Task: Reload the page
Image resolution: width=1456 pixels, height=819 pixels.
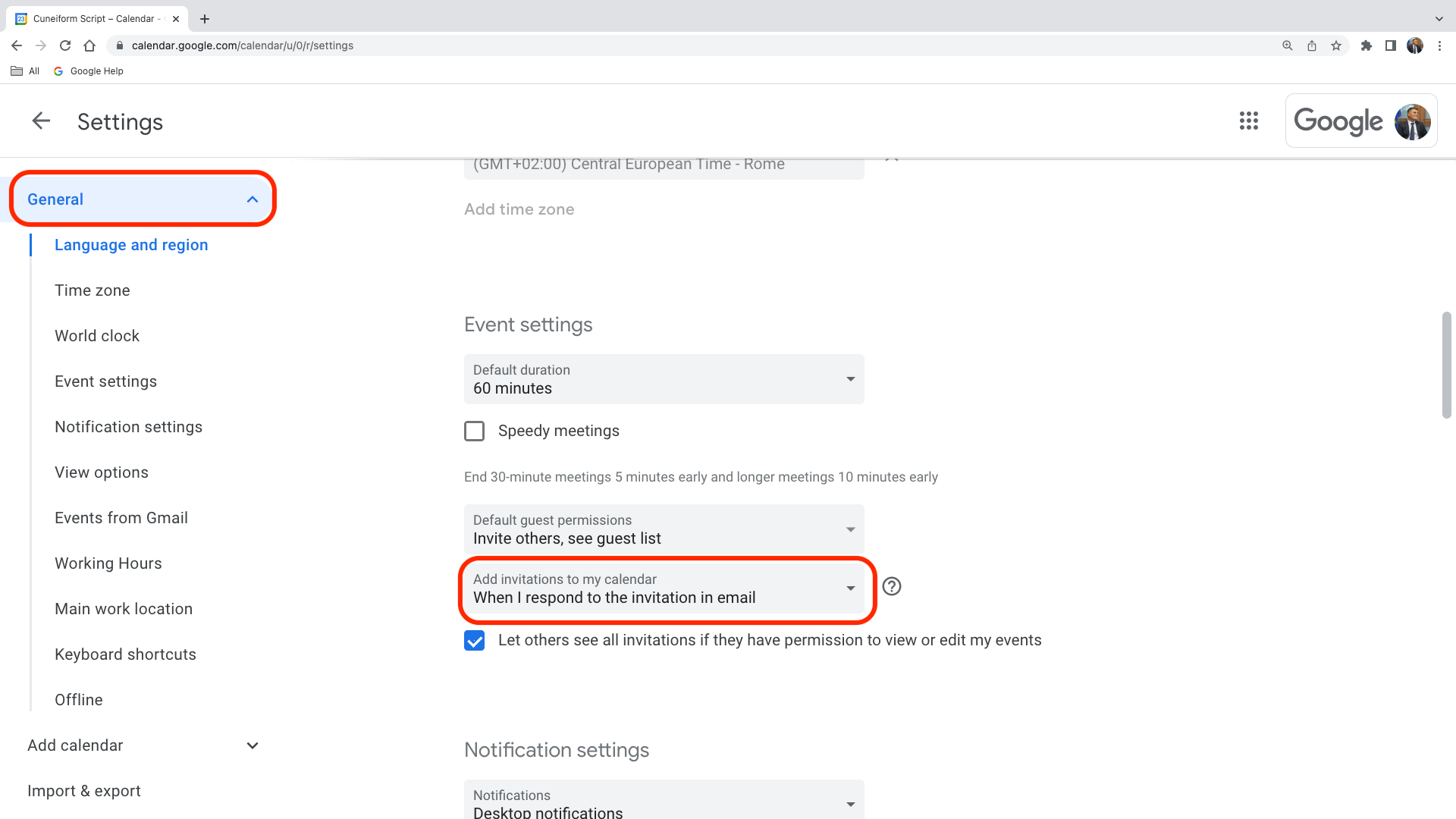Action: [x=65, y=45]
